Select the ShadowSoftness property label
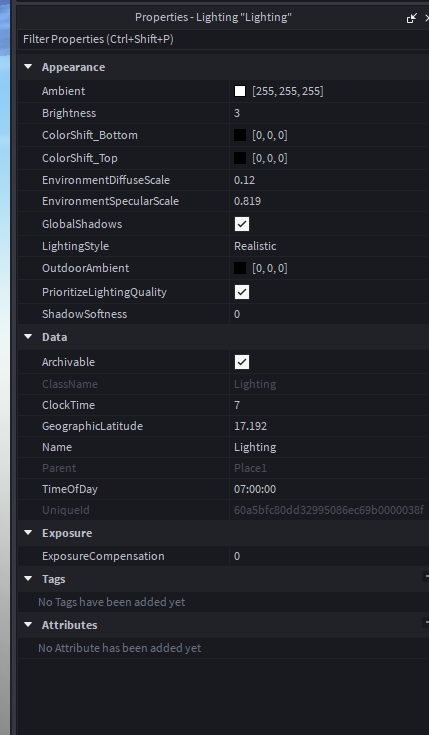Image resolution: width=429 pixels, height=735 pixels. click(x=84, y=314)
